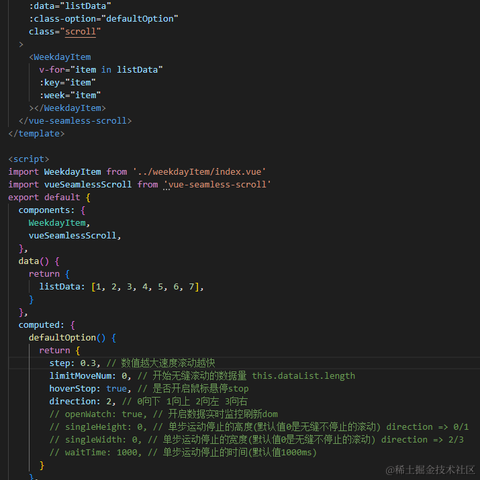480x480 pixels.
Task: Click the :data="listData" attribute line
Action: (x=70, y=6)
